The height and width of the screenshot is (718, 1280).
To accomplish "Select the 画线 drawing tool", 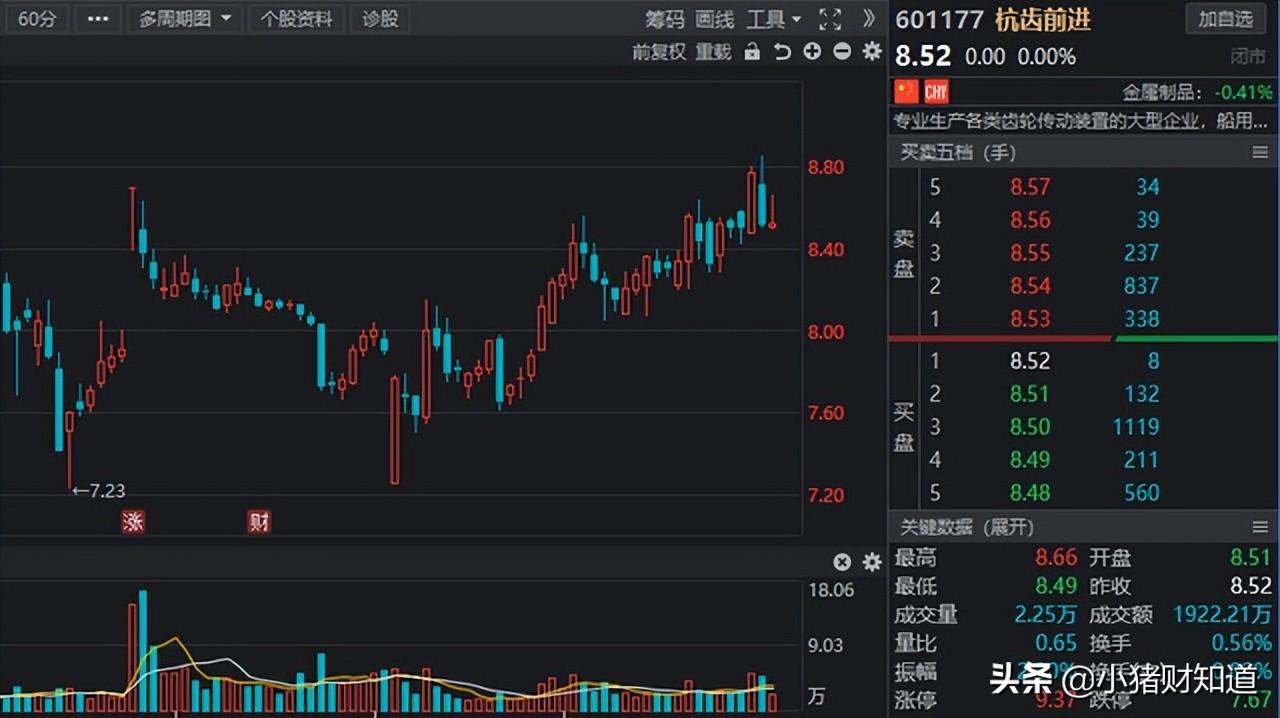I will click(x=714, y=18).
